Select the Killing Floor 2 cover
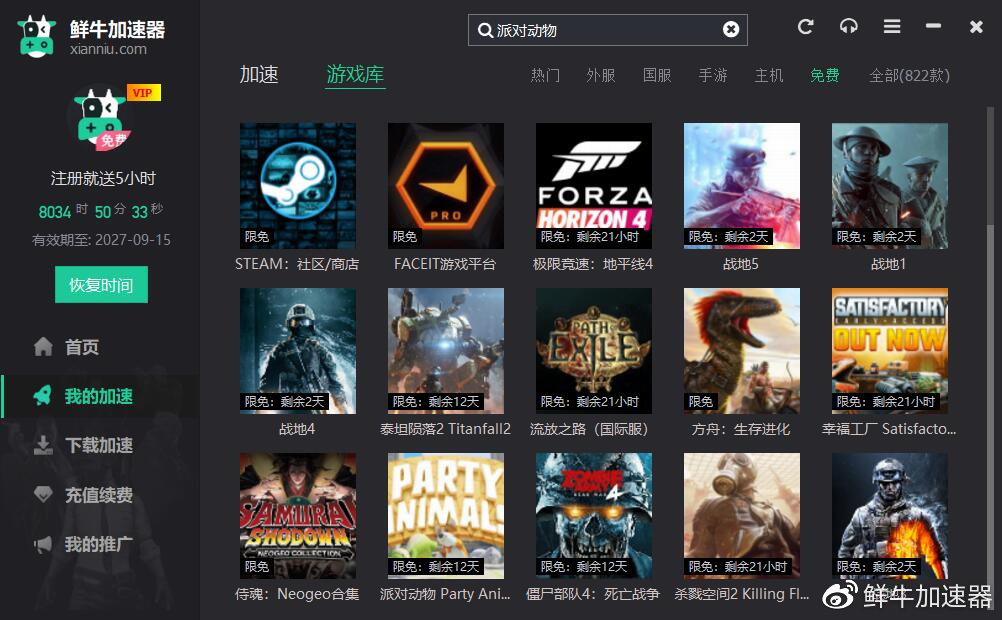1002x620 pixels. (741, 516)
